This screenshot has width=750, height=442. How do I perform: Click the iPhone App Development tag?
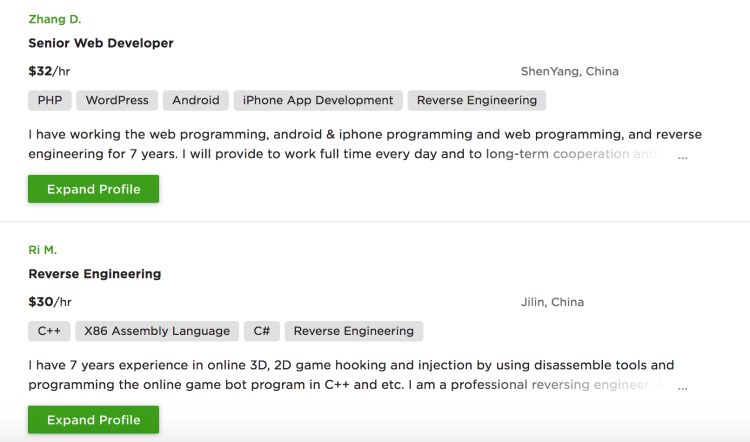318,100
